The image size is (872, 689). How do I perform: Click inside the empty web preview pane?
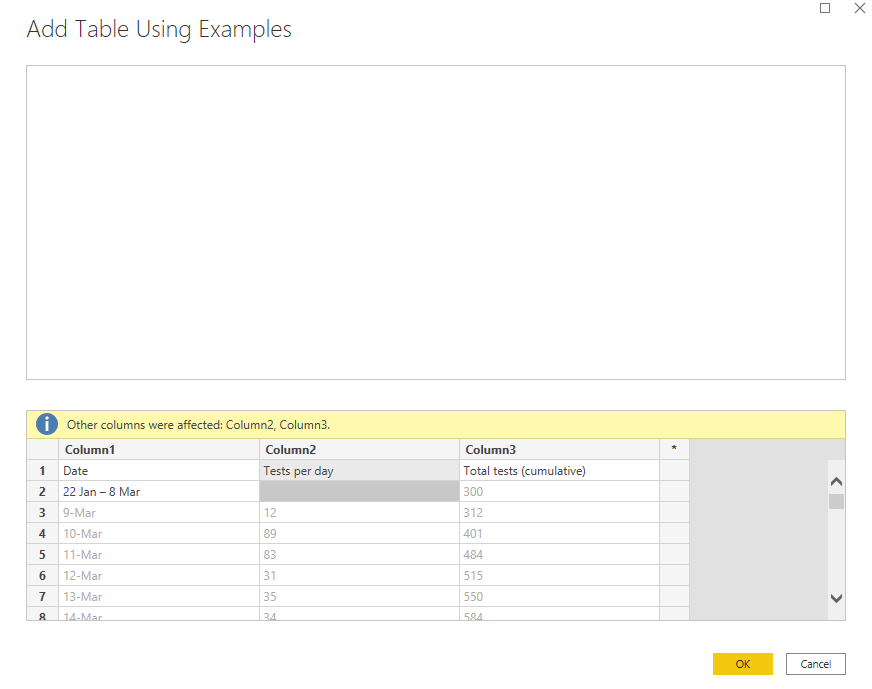click(x=435, y=222)
